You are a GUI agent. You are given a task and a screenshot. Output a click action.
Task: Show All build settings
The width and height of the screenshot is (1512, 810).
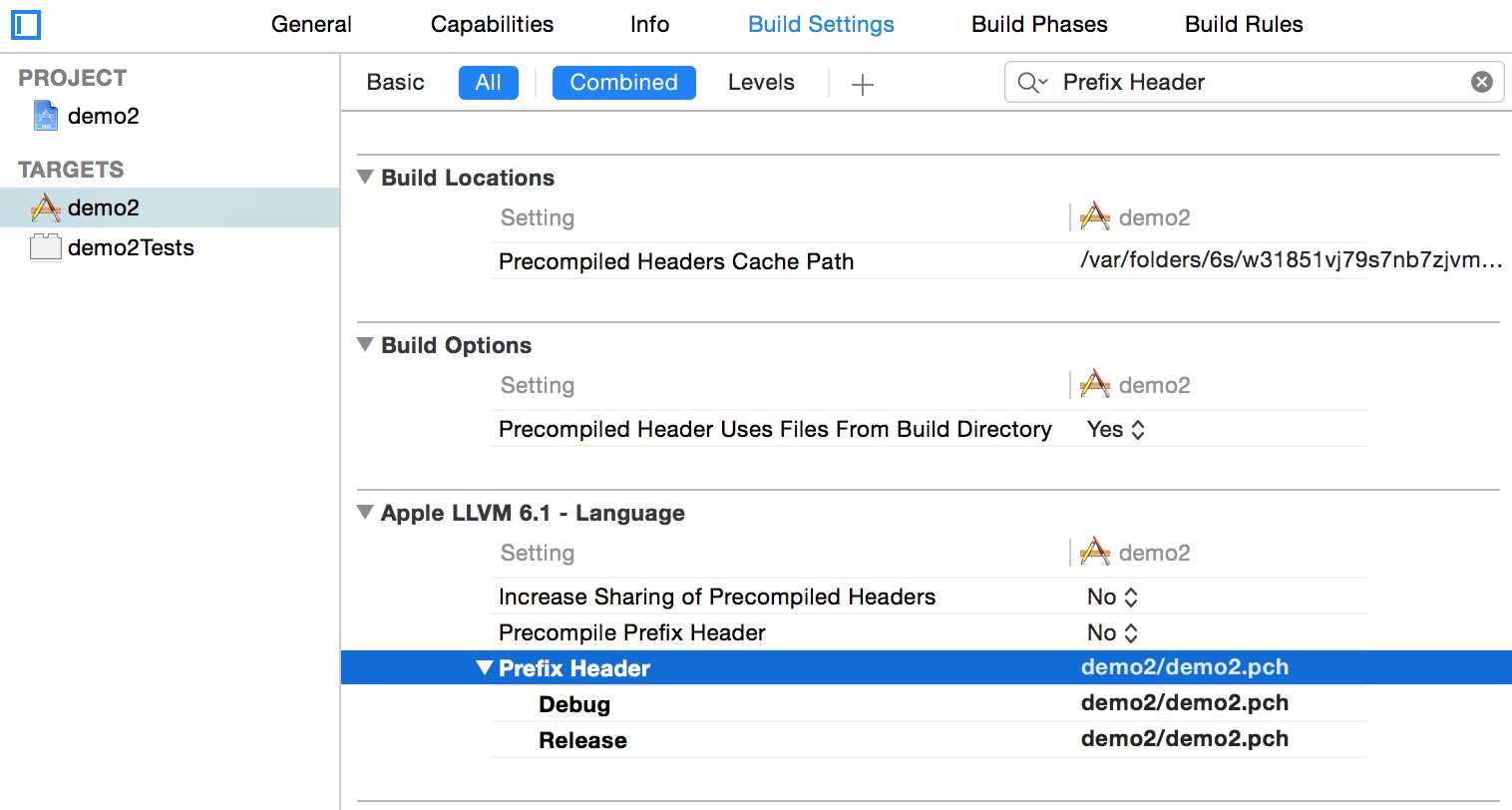pyautogui.click(x=488, y=83)
